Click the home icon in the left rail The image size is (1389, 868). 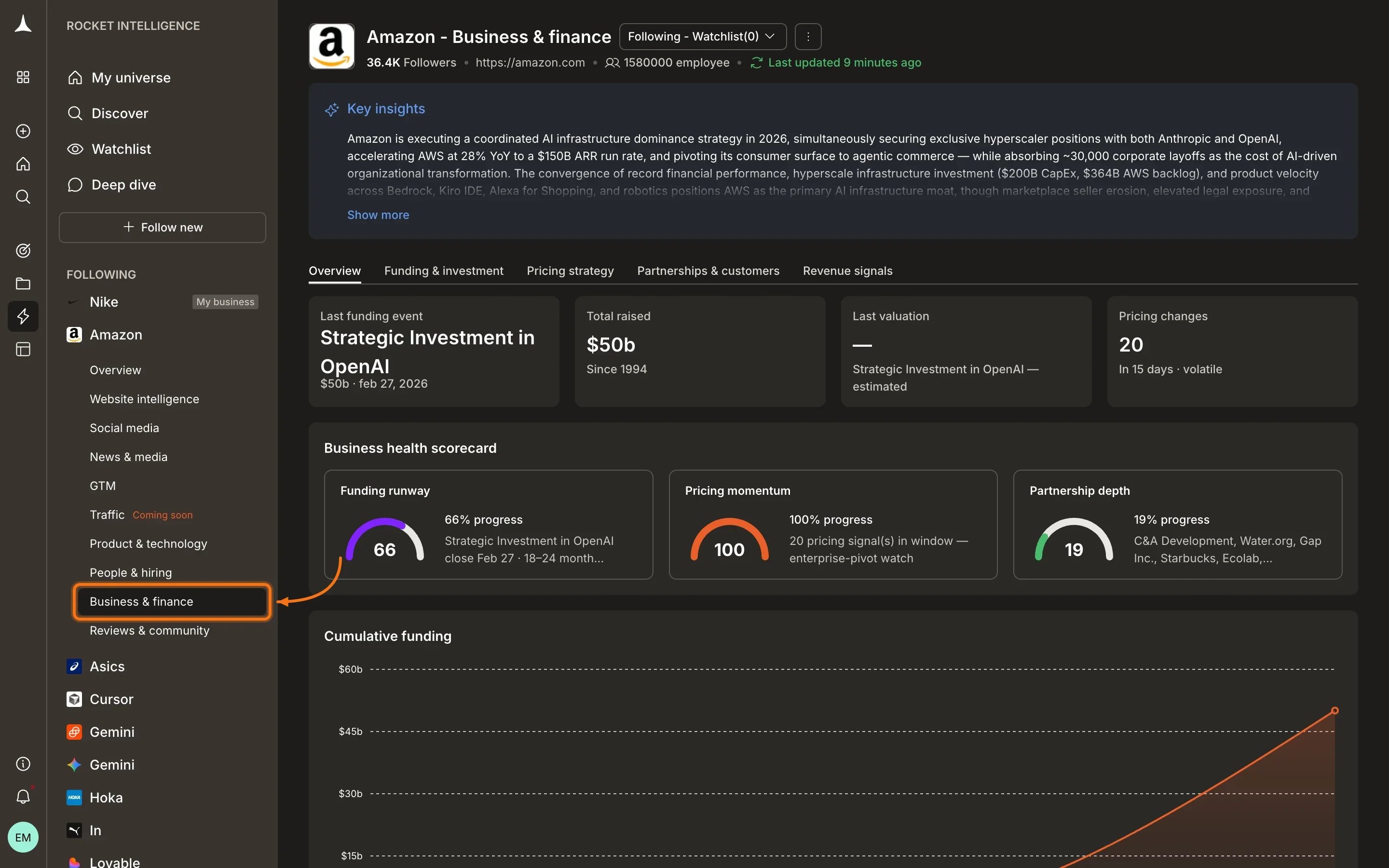23,164
